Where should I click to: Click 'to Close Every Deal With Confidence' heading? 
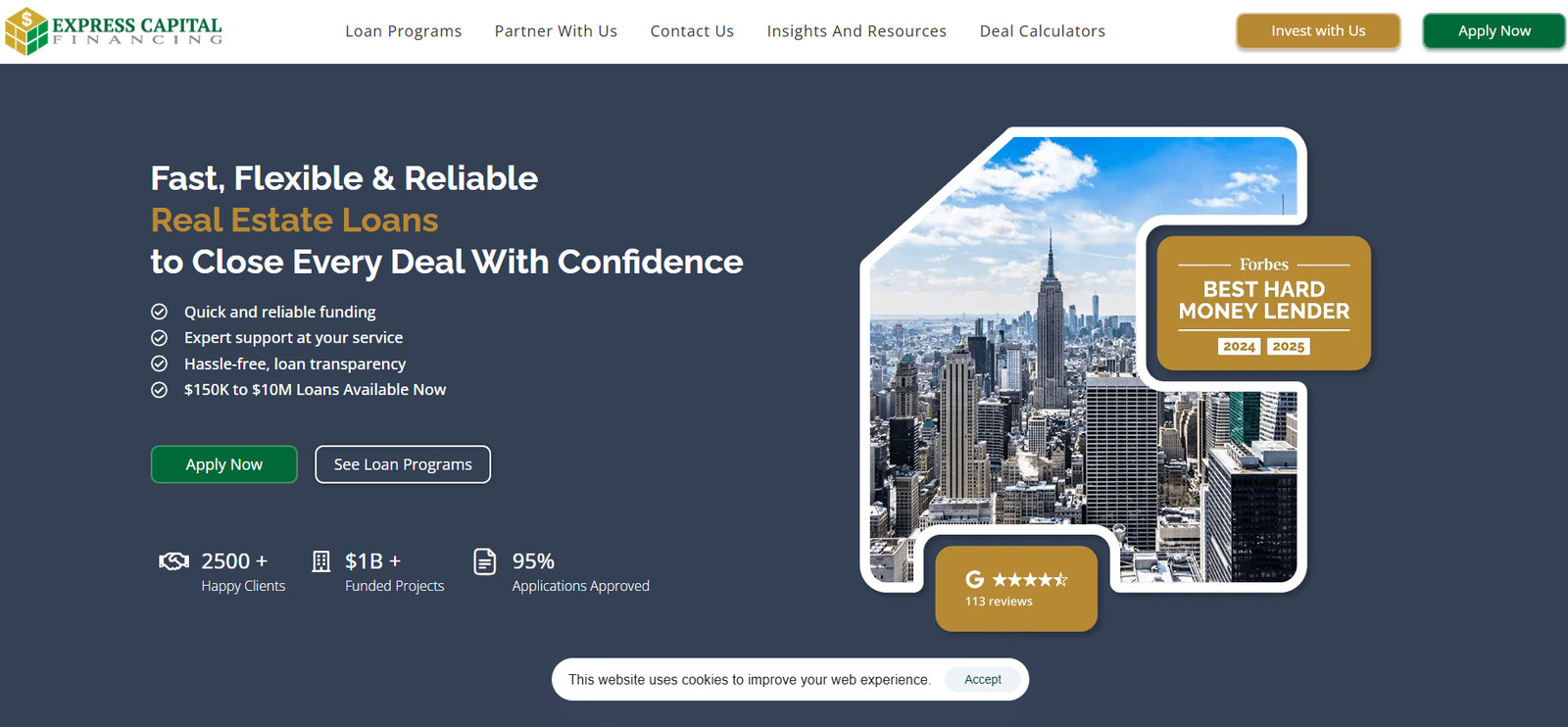coord(447,262)
